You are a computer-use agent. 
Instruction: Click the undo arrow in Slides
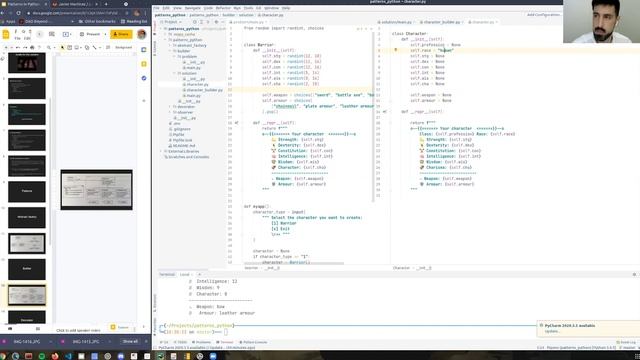click(18, 47)
